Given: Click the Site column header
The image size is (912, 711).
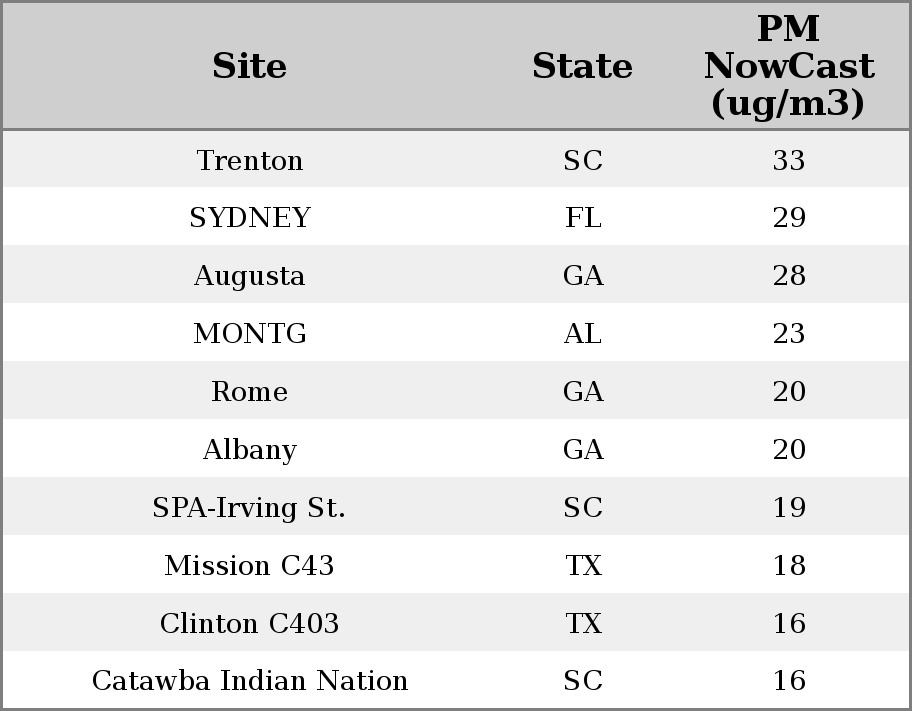Looking at the screenshot, I should pyautogui.click(x=250, y=67).
